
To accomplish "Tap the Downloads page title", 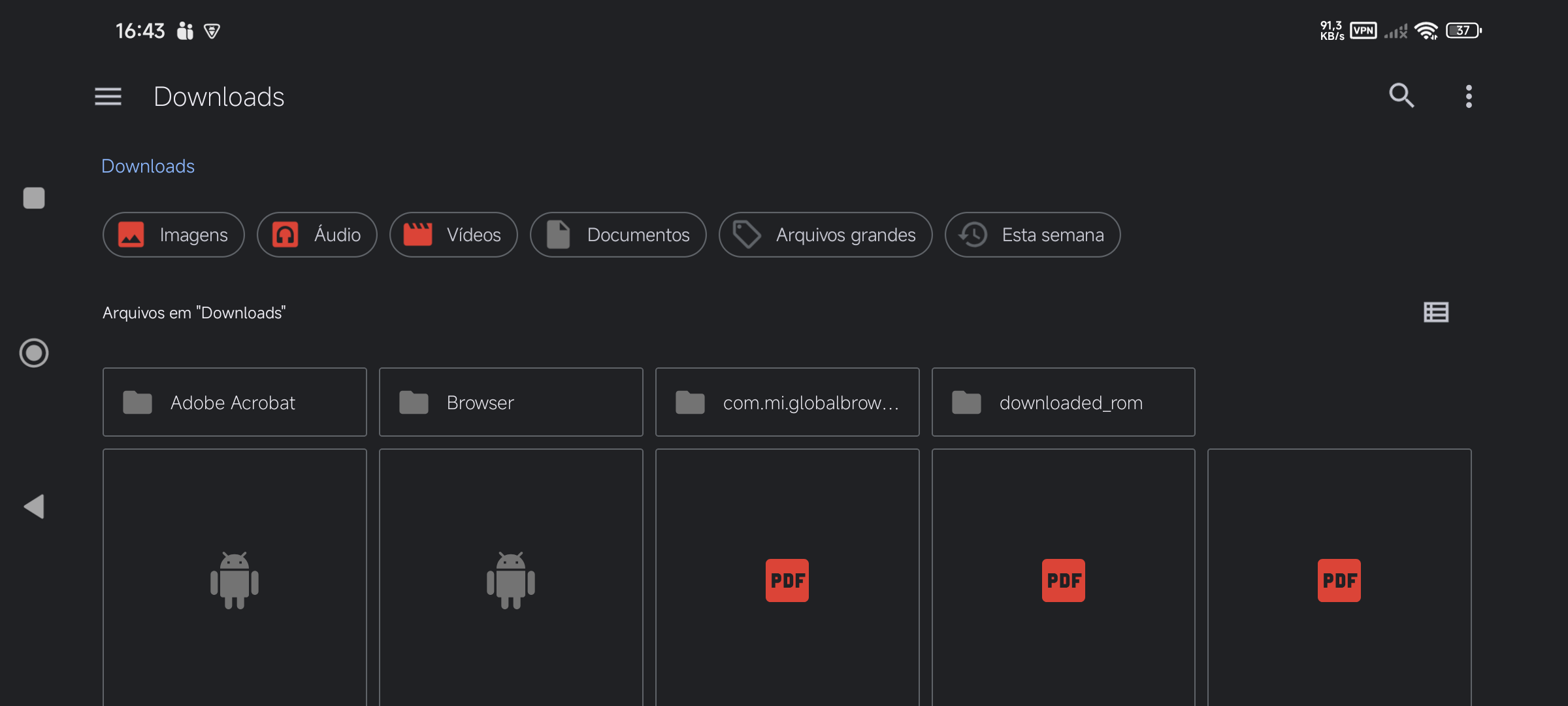I will pos(219,97).
